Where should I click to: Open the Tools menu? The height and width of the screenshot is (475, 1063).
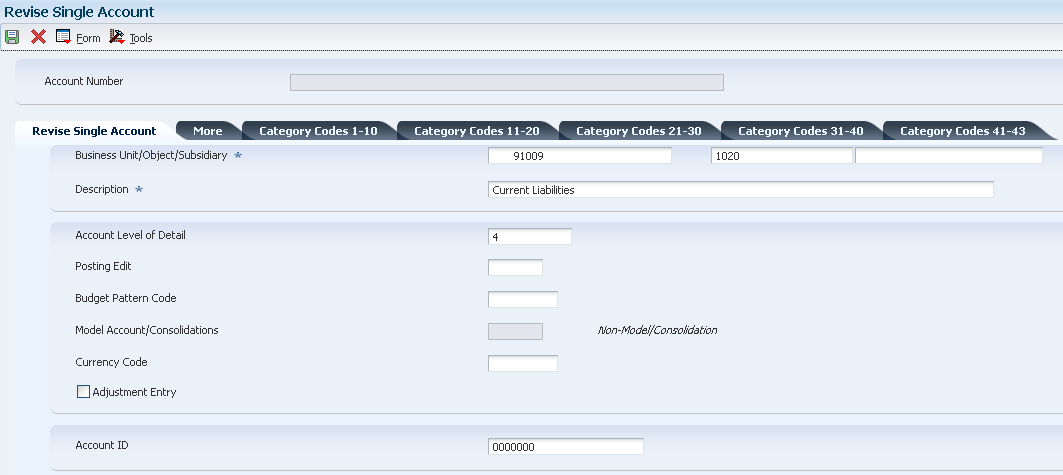click(x=141, y=39)
